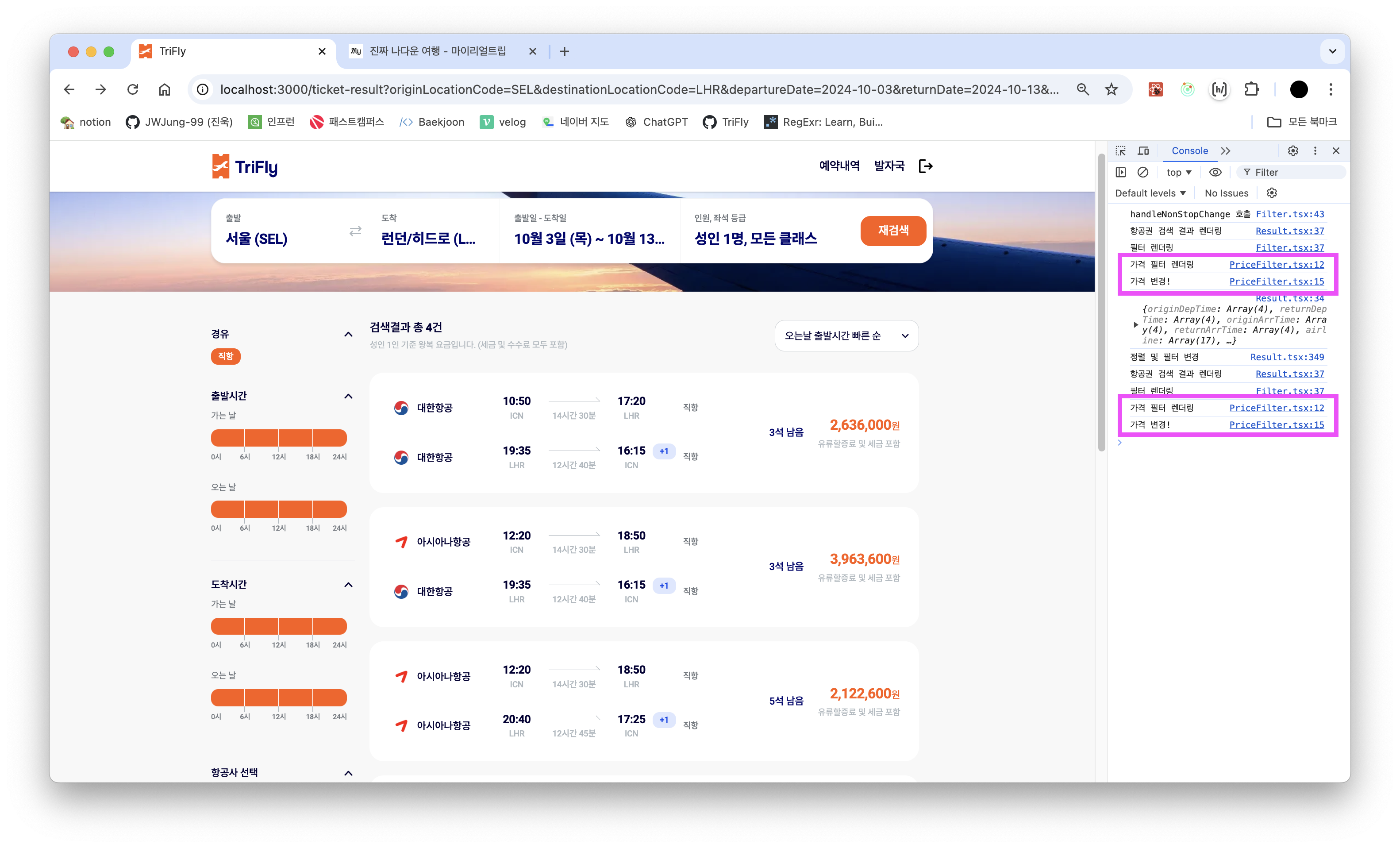Screen dimensions: 1400x848
Task: Open DevTools settings gear icon
Action: pos(1292,150)
